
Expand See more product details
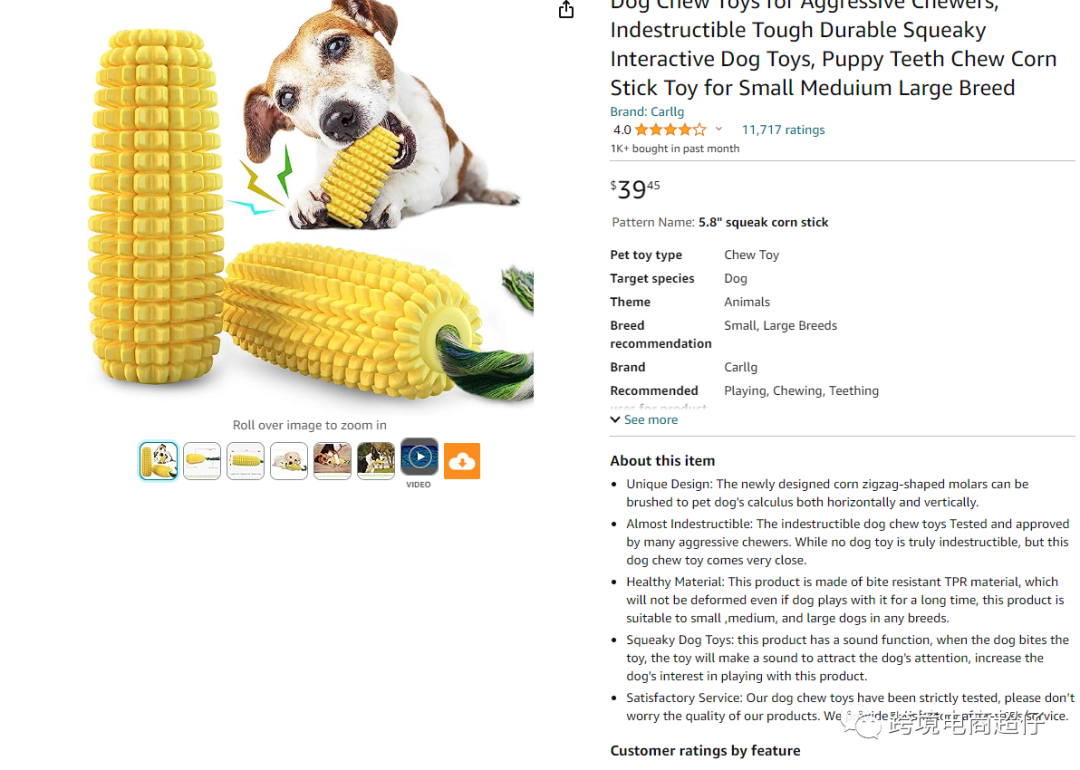point(644,419)
